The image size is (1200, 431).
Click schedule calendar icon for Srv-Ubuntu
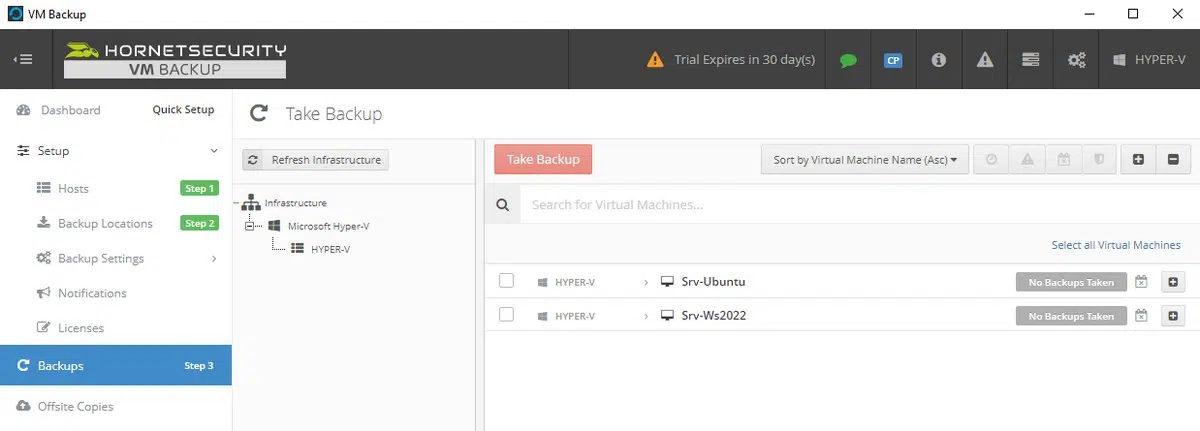pyautogui.click(x=1143, y=282)
